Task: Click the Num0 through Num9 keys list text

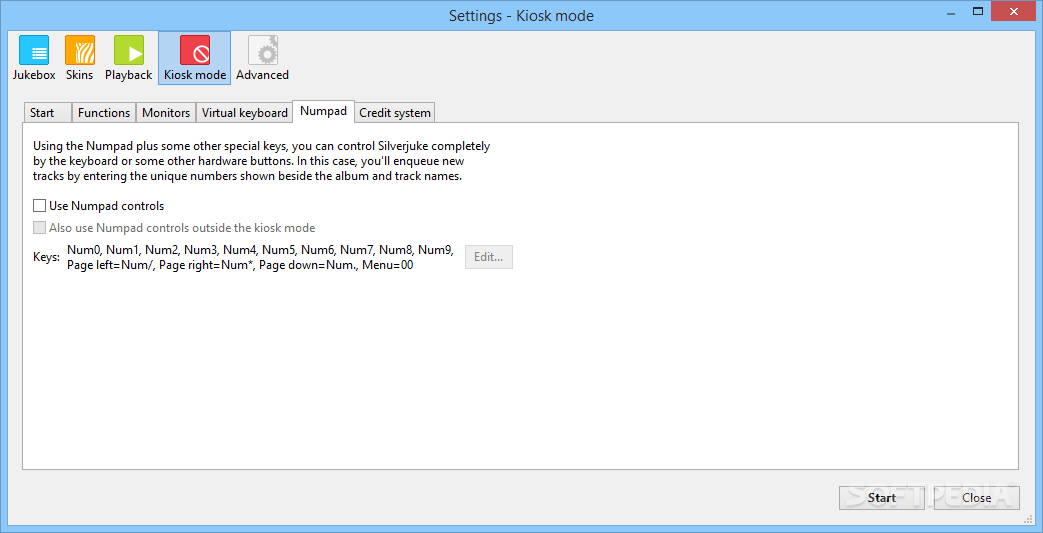Action: [x=260, y=250]
